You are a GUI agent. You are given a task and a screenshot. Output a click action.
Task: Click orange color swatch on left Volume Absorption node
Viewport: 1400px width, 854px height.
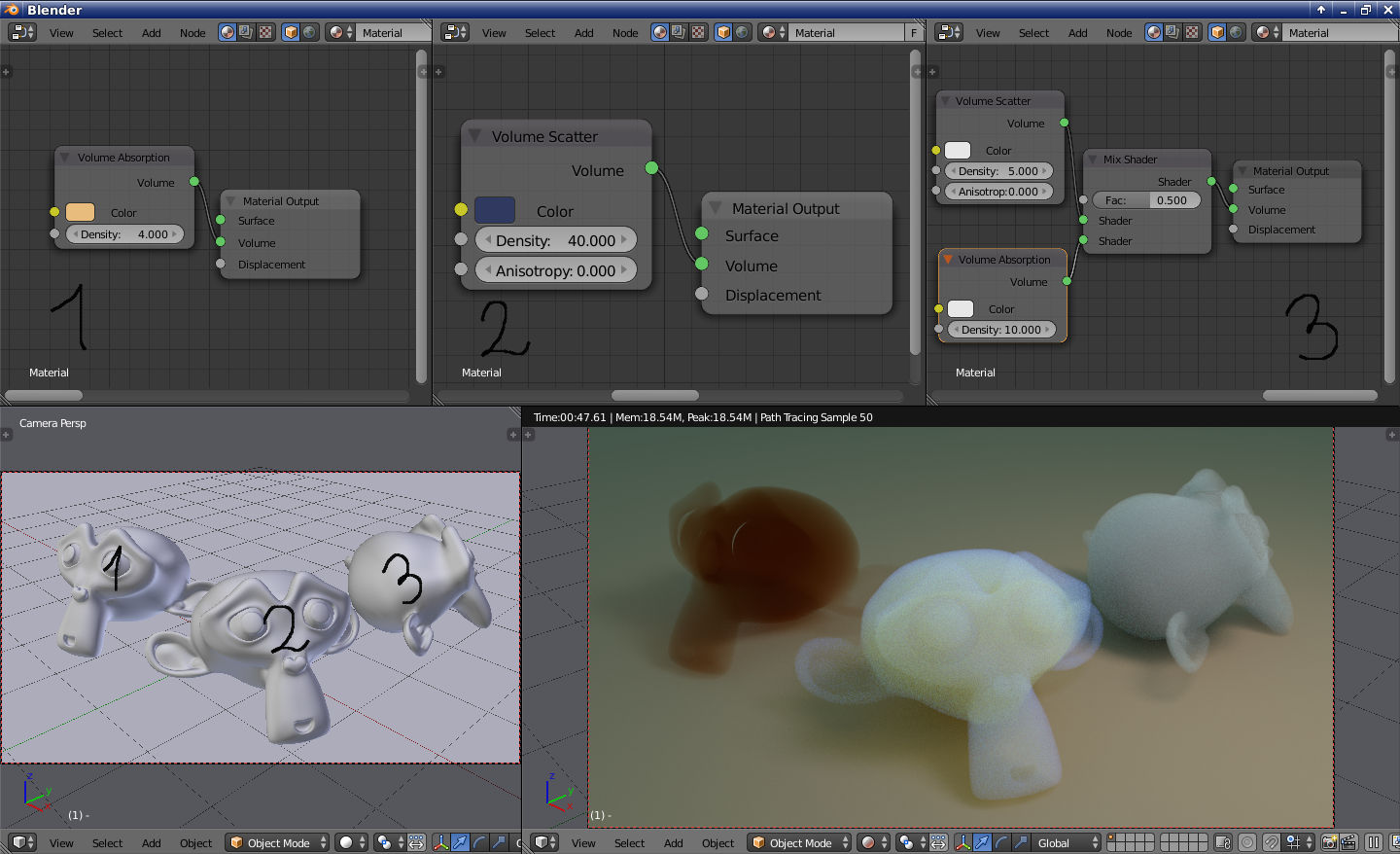pos(80,212)
